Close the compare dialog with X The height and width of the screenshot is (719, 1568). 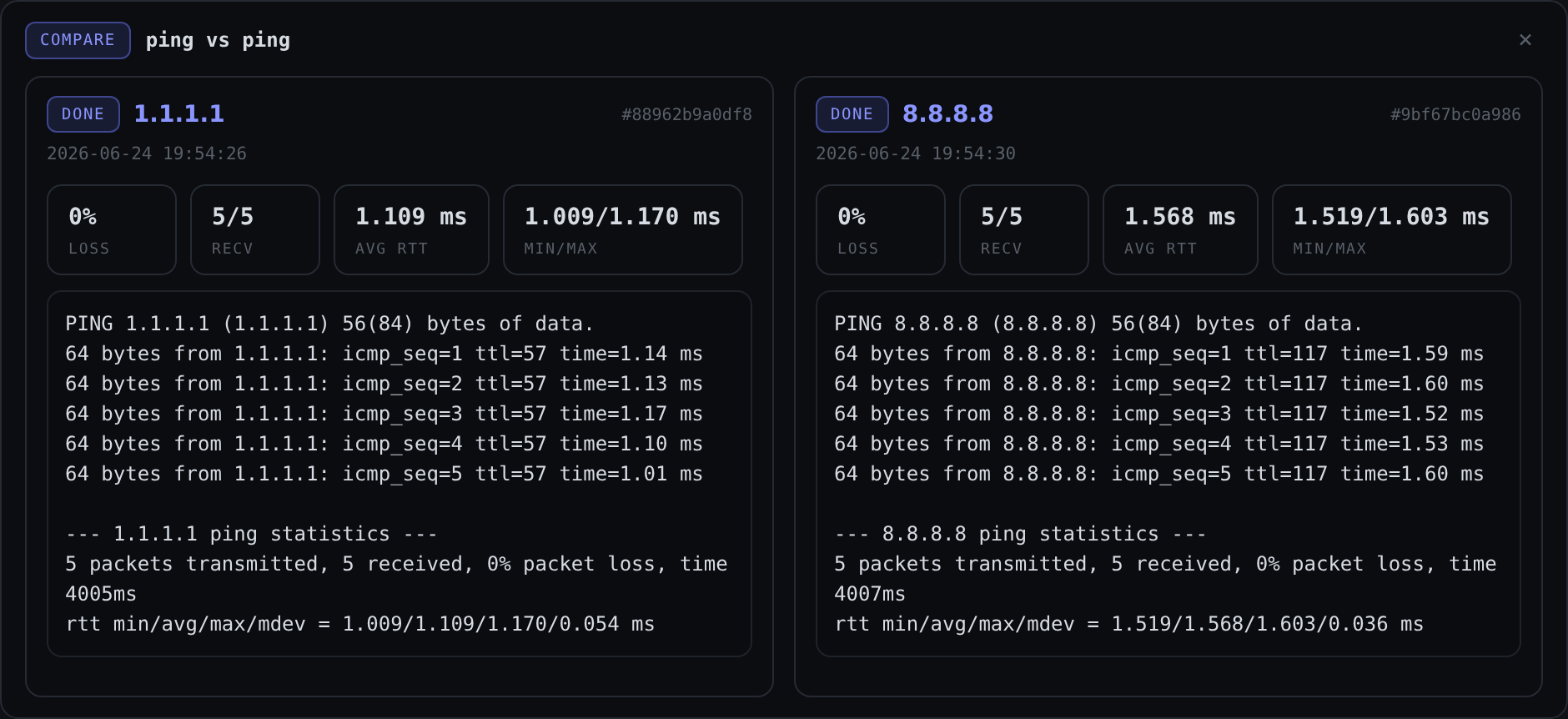(x=1525, y=40)
